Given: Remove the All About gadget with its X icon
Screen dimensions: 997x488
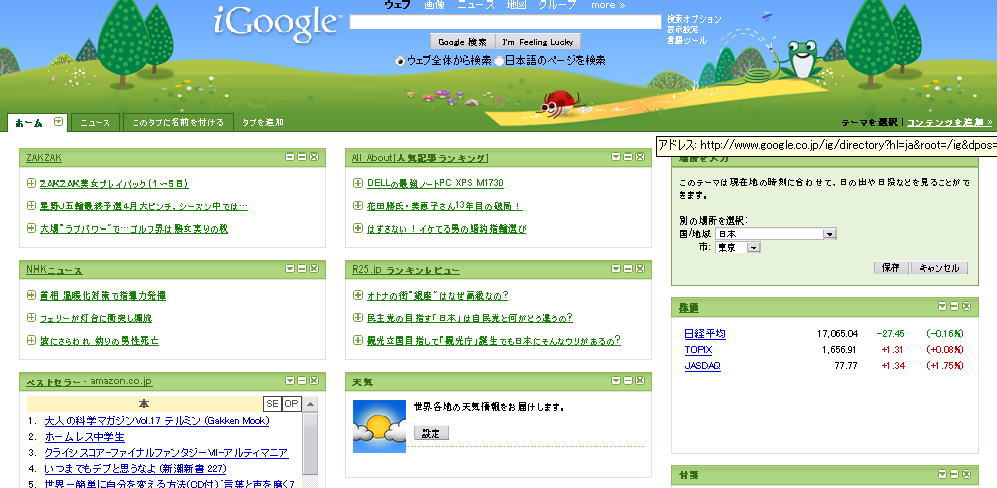Looking at the screenshot, I should (640, 157).
